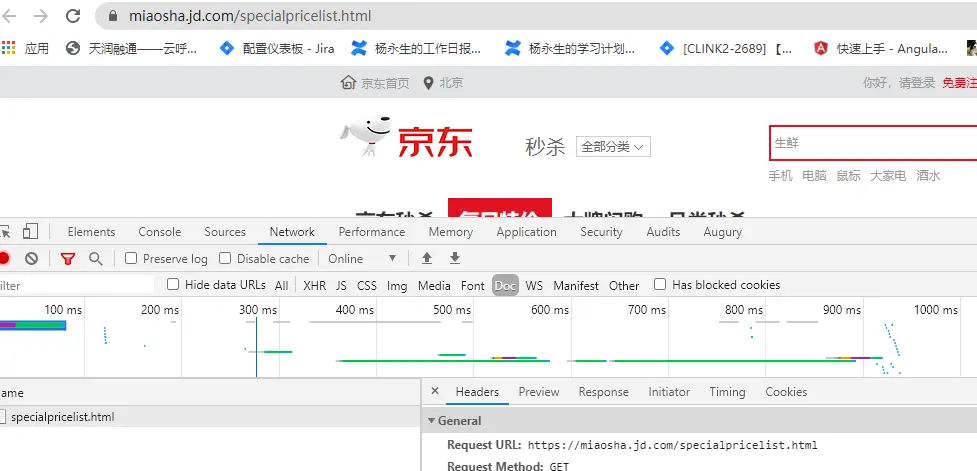The image size is (977, 471).
Task: Click the network Filter text field
Action: click(76, 285)
